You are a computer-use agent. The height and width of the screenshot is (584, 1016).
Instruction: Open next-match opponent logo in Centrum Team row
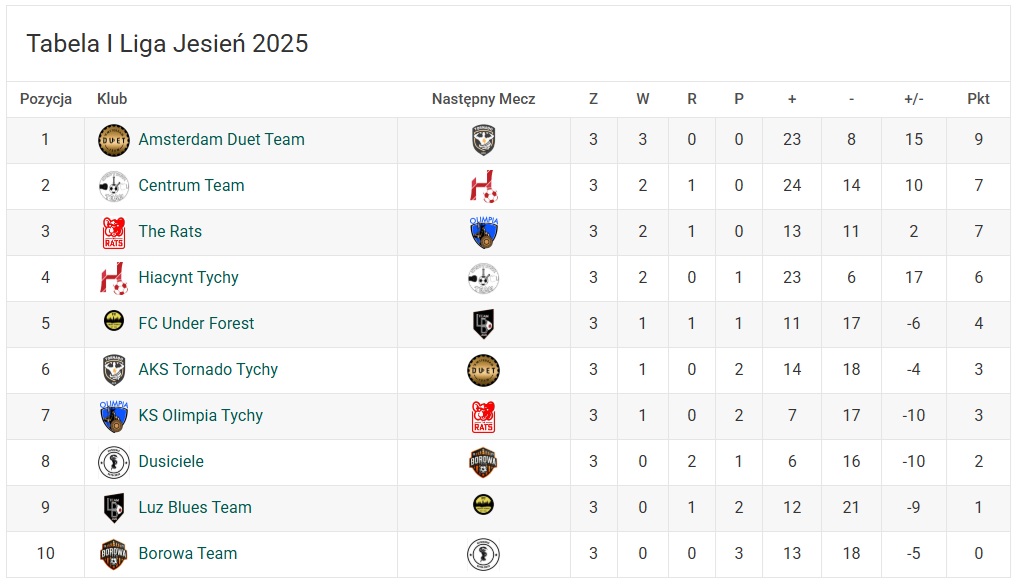483,186
